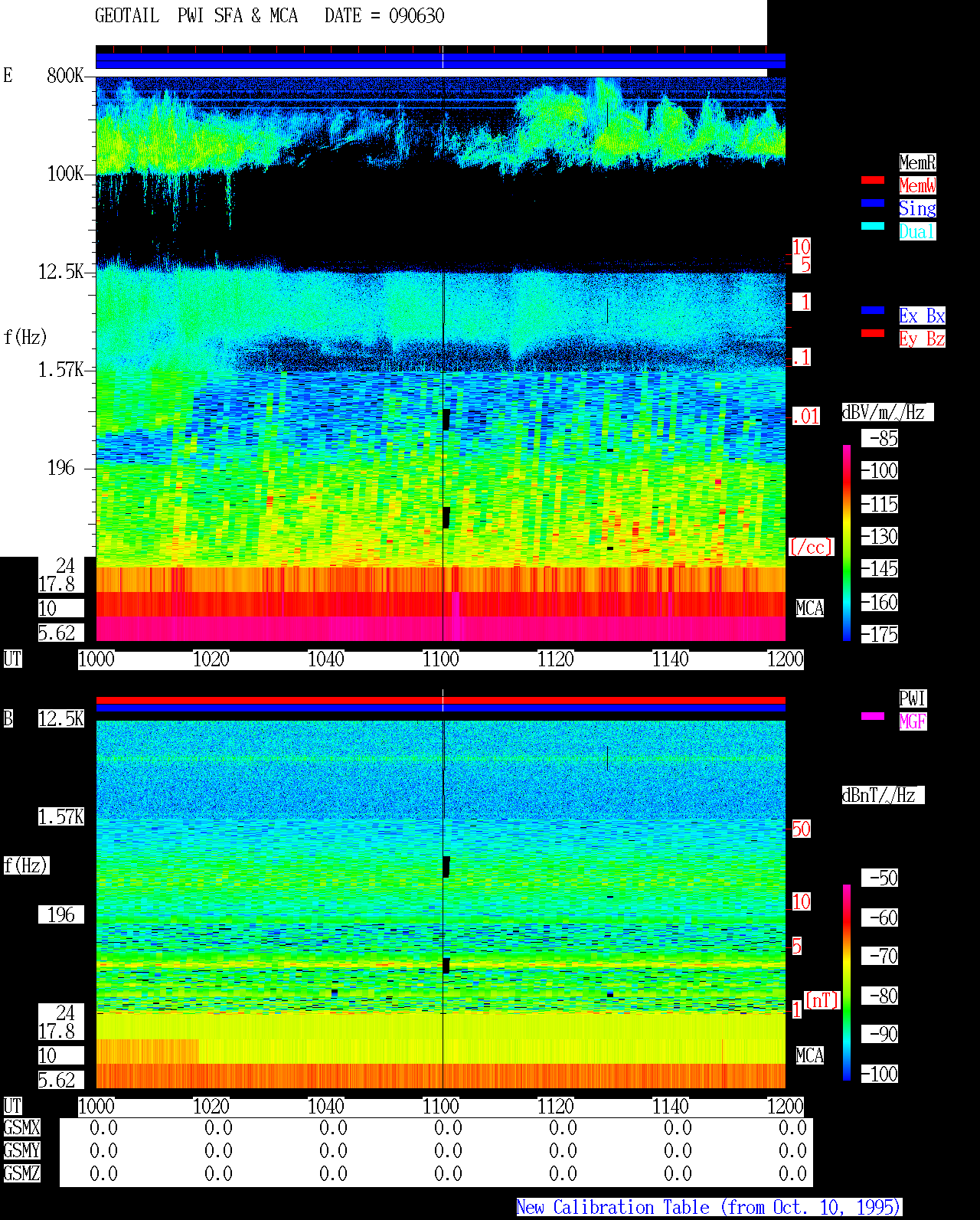This screenshot has height=1220, width=980.
Task: Click the 1020 UT tick under the E panel
Action: click(x=211, y=659)
